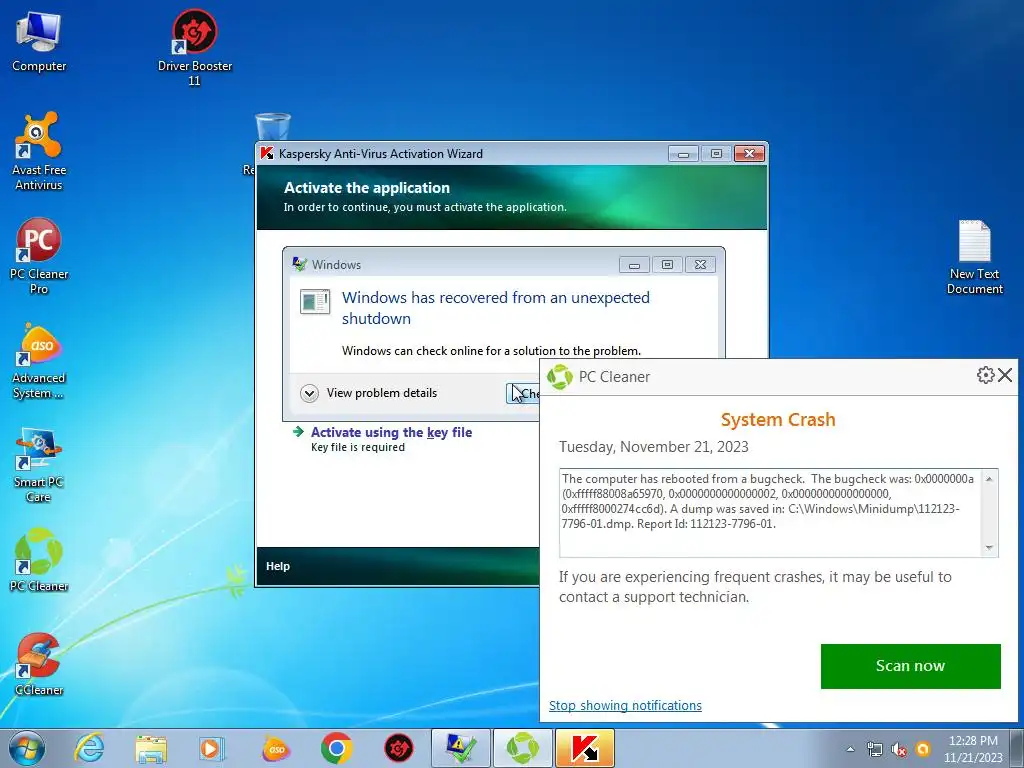Image resolution: width=1024 pixels, height=768 pixels.
Task: Open Avast Free Antivirus shortcut
Action: (39, 152)
